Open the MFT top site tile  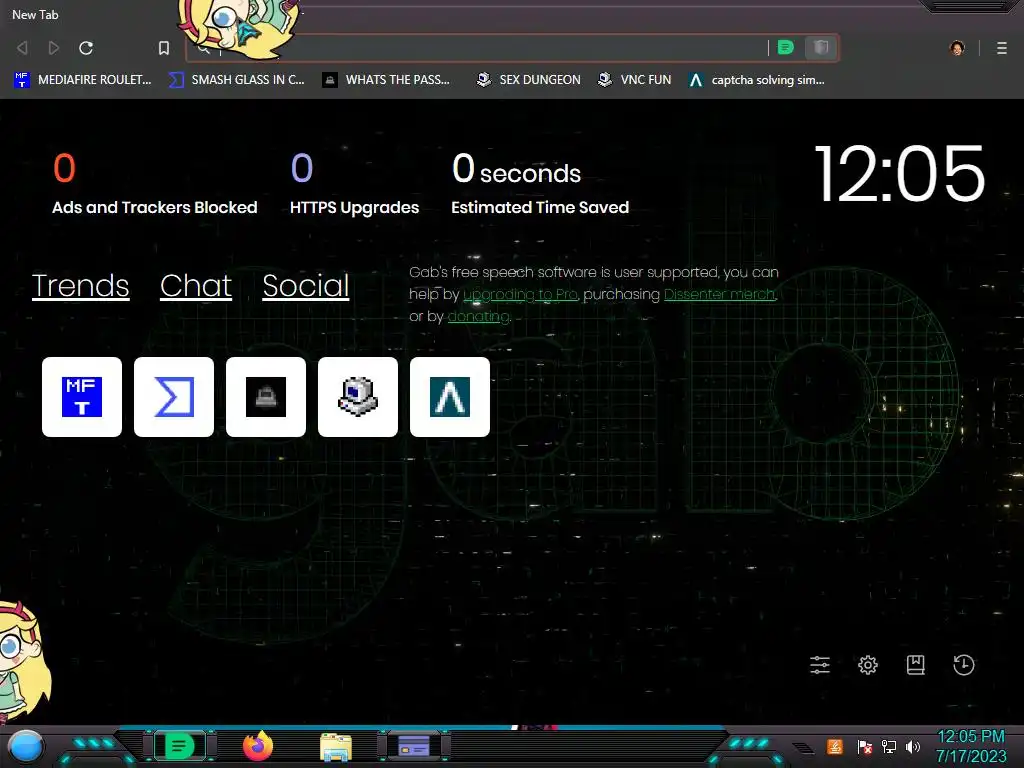82,397
